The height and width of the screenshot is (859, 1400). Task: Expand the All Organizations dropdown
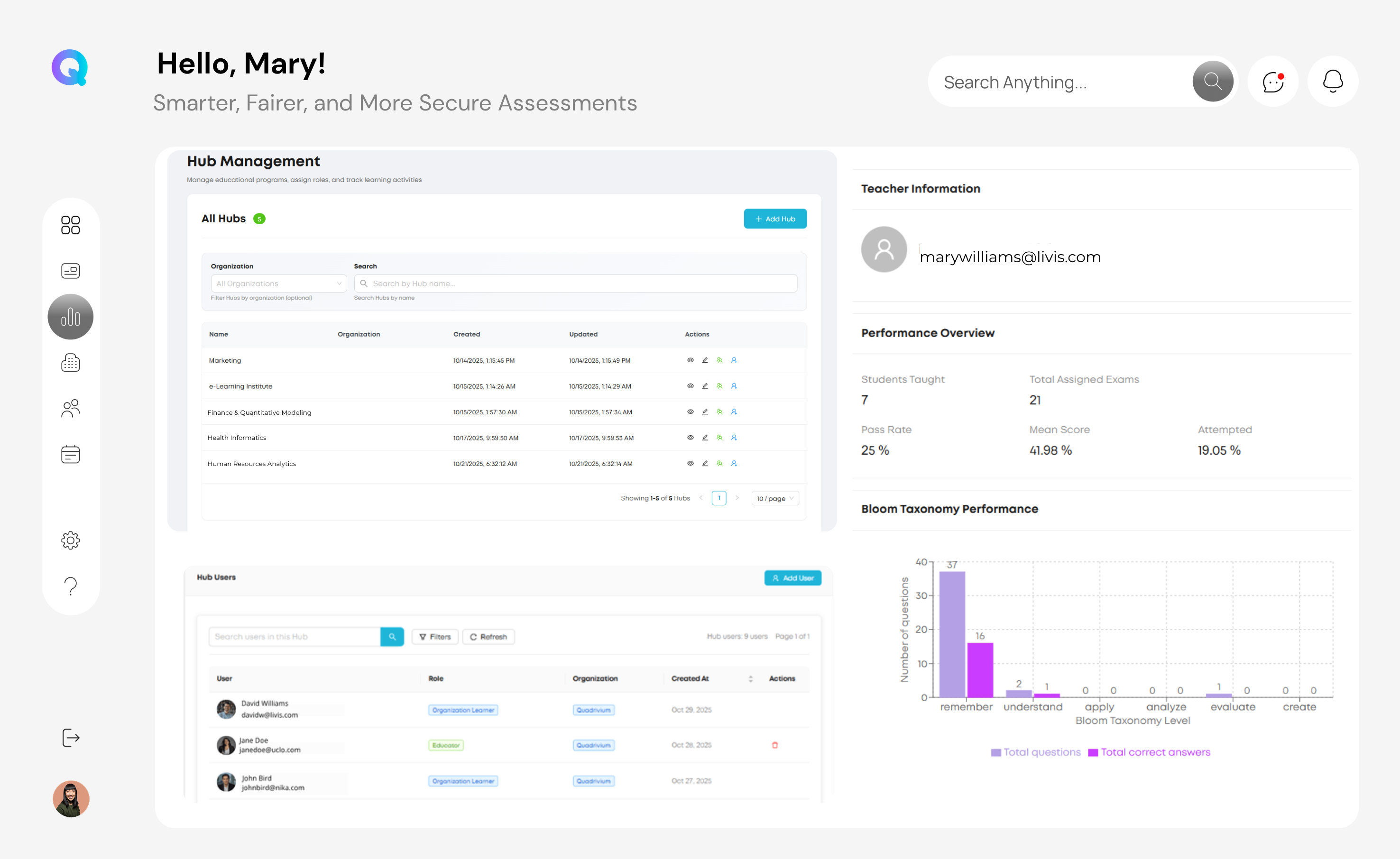(278, 283)
